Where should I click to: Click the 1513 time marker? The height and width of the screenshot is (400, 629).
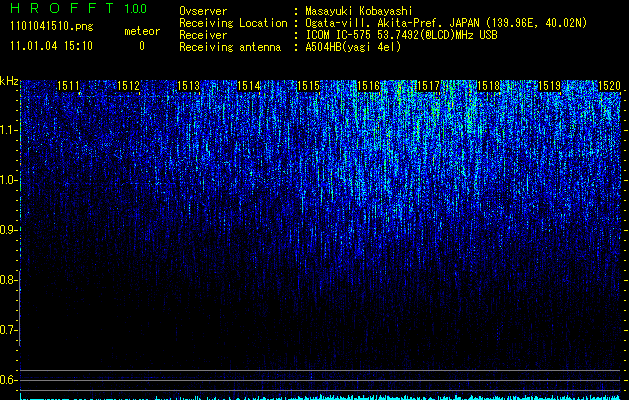pos(189,85)
